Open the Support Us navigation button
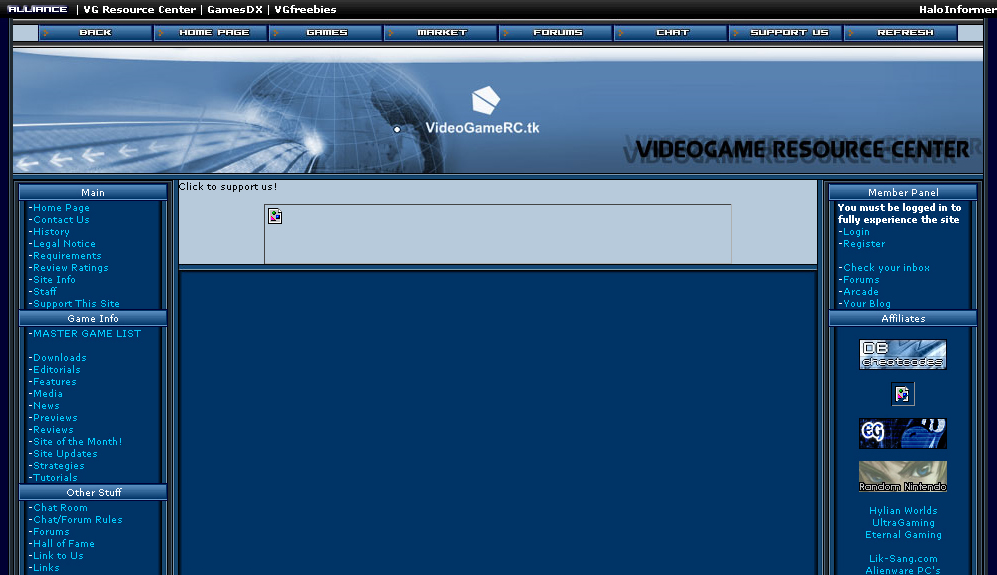Viewport: 997px width, 575px height. (788, 33)
